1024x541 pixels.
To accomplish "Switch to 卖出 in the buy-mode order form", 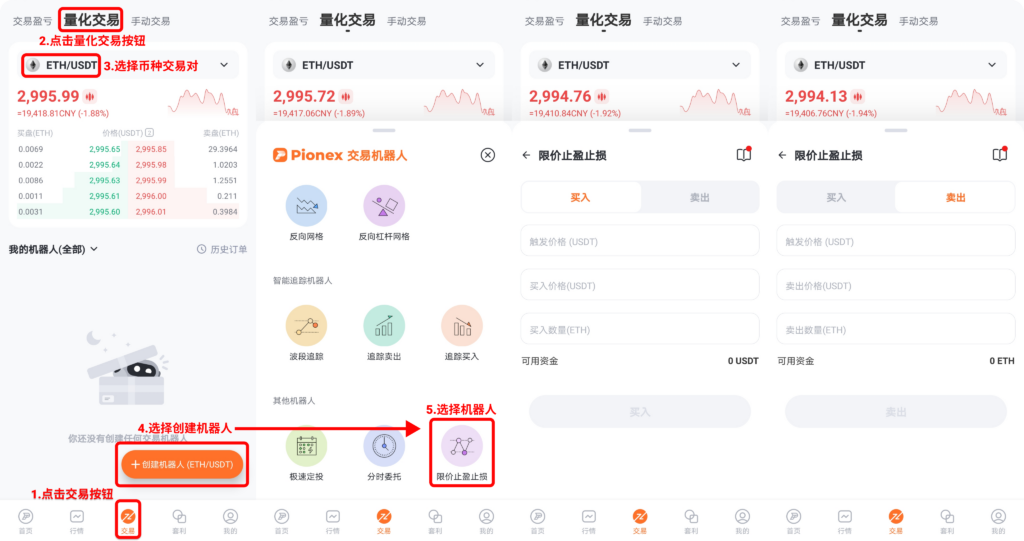I will click(699, 197).
